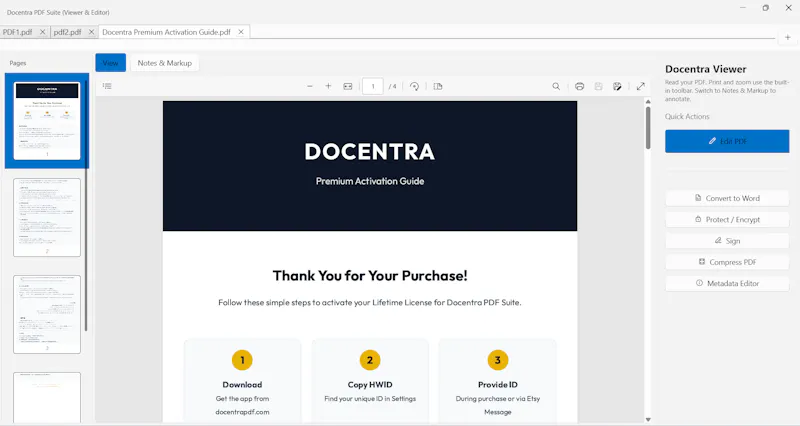800x426 pixels.
Task: Click the 'Premium Activation Guide' subtitle
Action: 370,181
